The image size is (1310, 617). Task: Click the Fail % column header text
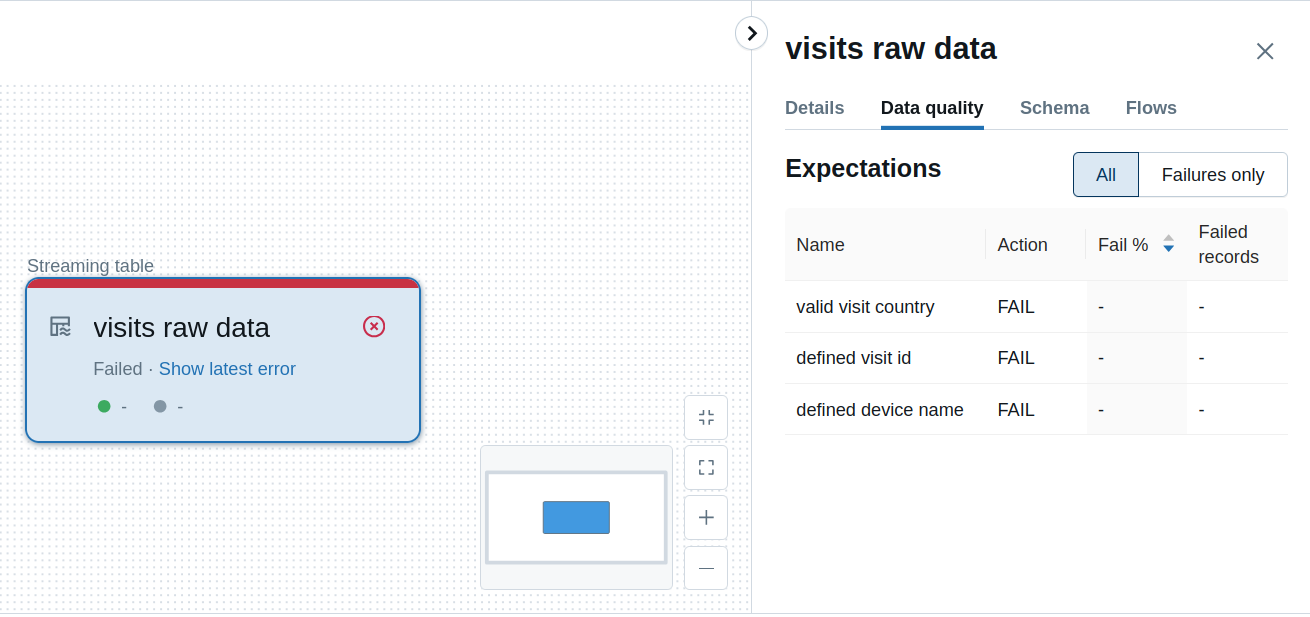pos(1123,245)
